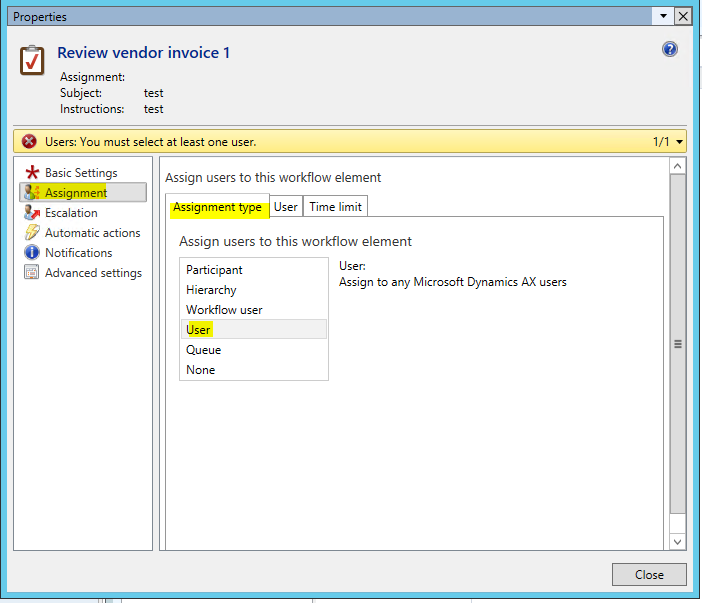Click the red error icon in message bar
Viewport: 702px width, 603px height.
pos(29,142)
